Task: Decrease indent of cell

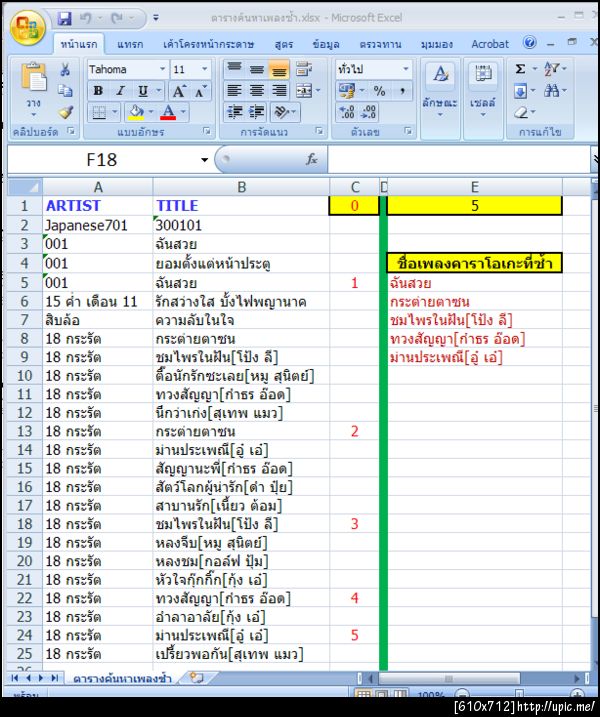Action: point(235,112)
